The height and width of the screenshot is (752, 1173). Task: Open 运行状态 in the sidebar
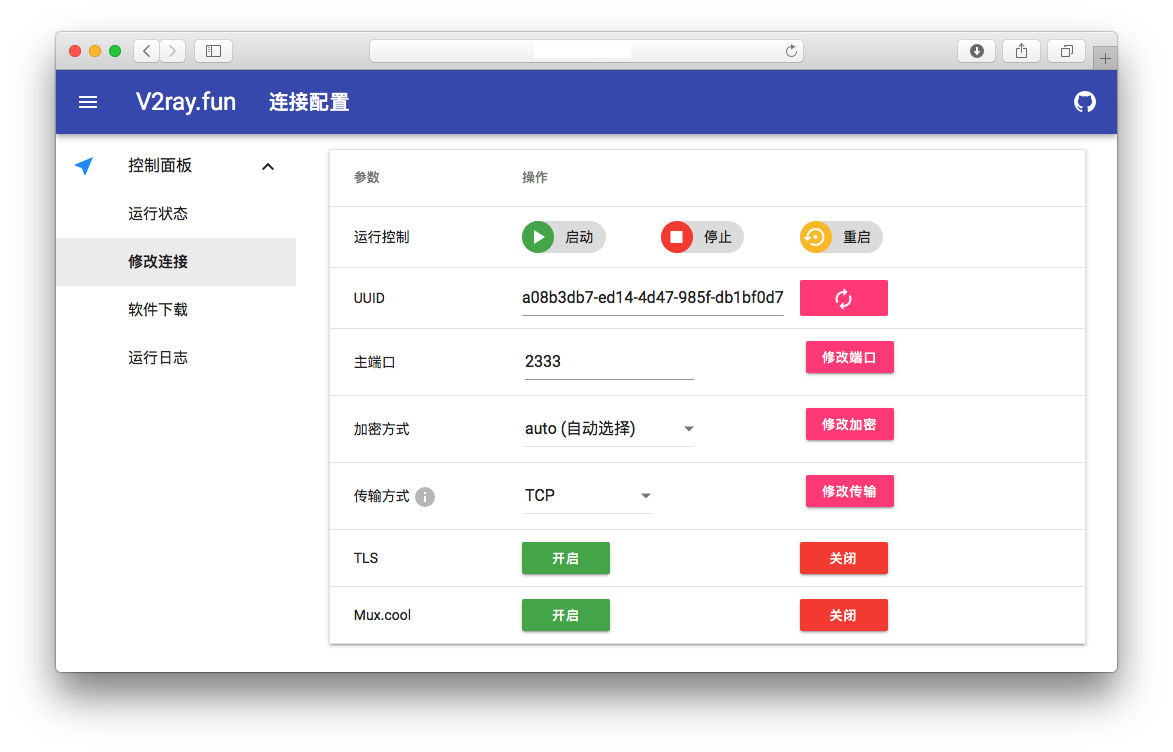coord(158,214)
